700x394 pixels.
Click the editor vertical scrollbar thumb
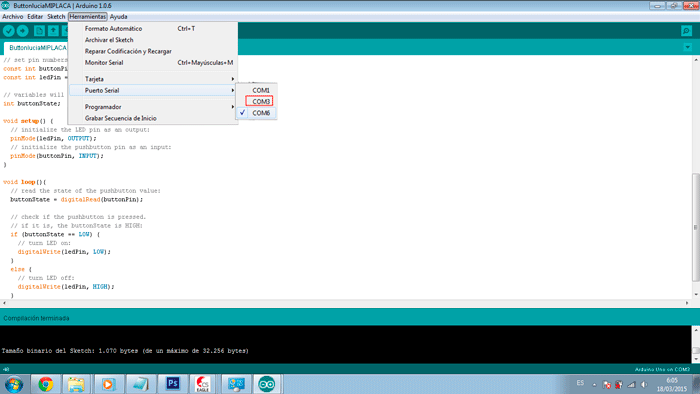coord(696,228)
